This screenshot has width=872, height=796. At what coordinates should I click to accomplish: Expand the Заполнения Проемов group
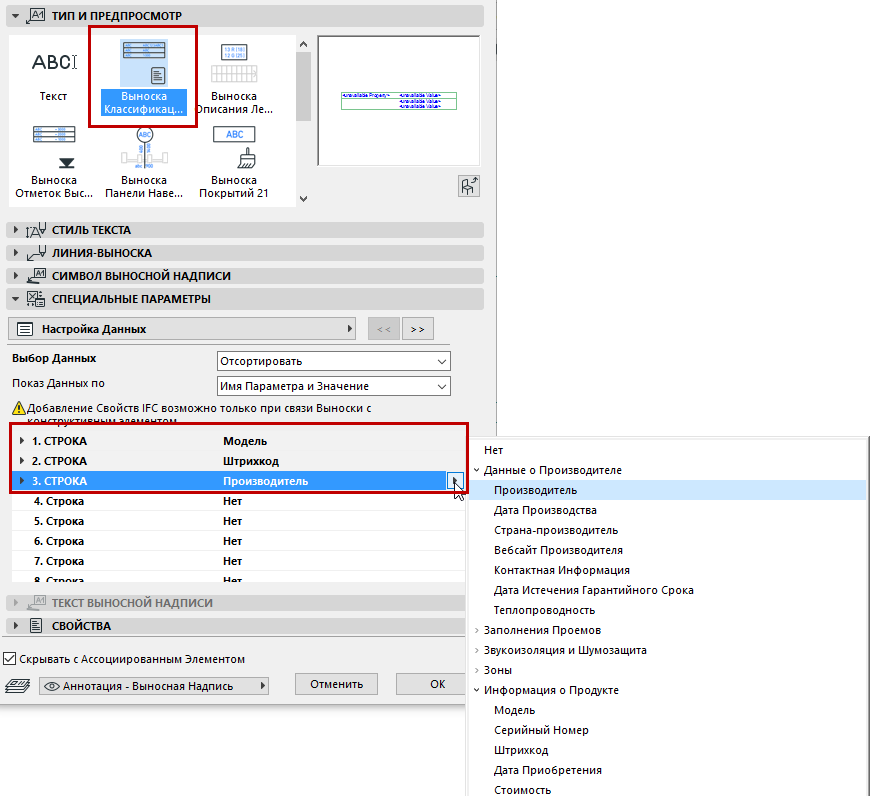(477, 630)
